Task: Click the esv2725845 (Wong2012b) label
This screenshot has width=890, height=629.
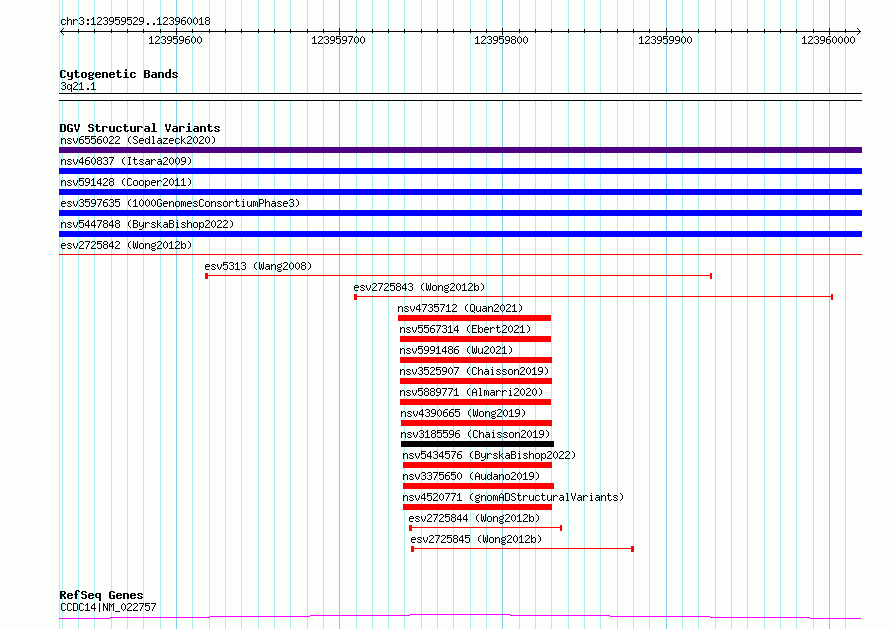Action: click(476, 539)
